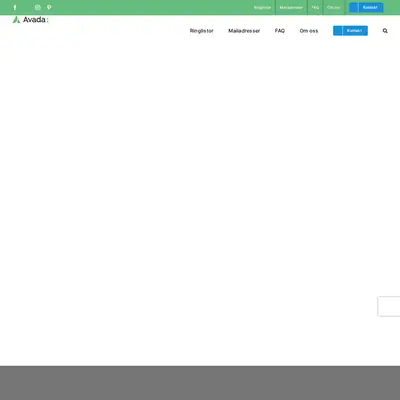Click the reCAPTCHA badge at right edge
400x400 pixels.
389,306
